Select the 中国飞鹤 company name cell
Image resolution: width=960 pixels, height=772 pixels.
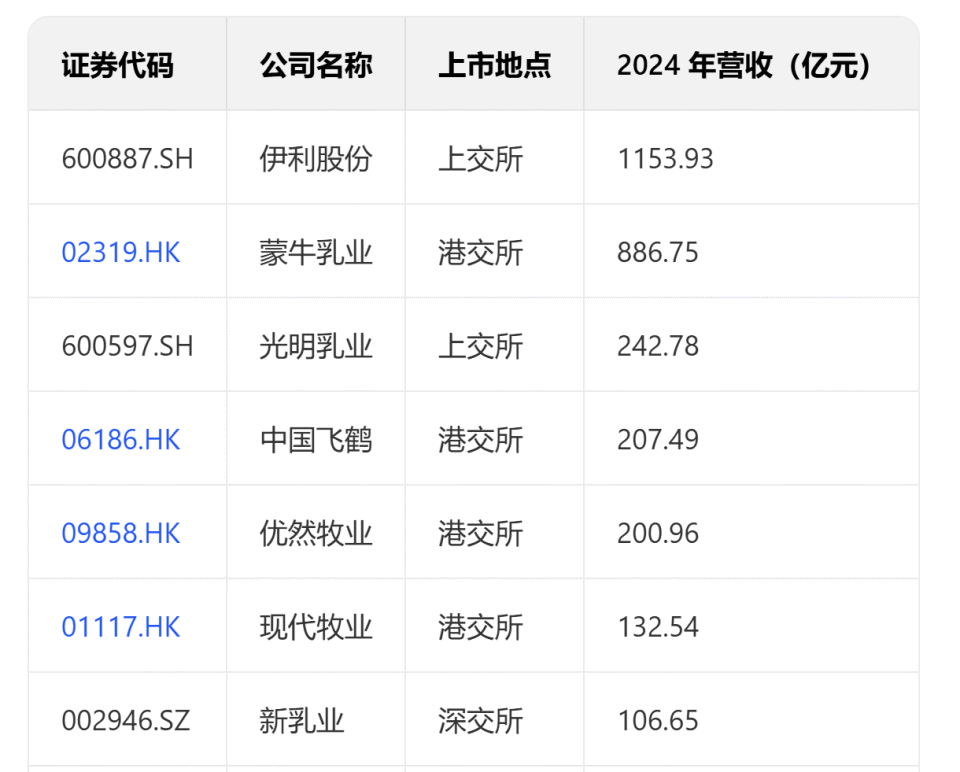(x=316, y=440)
